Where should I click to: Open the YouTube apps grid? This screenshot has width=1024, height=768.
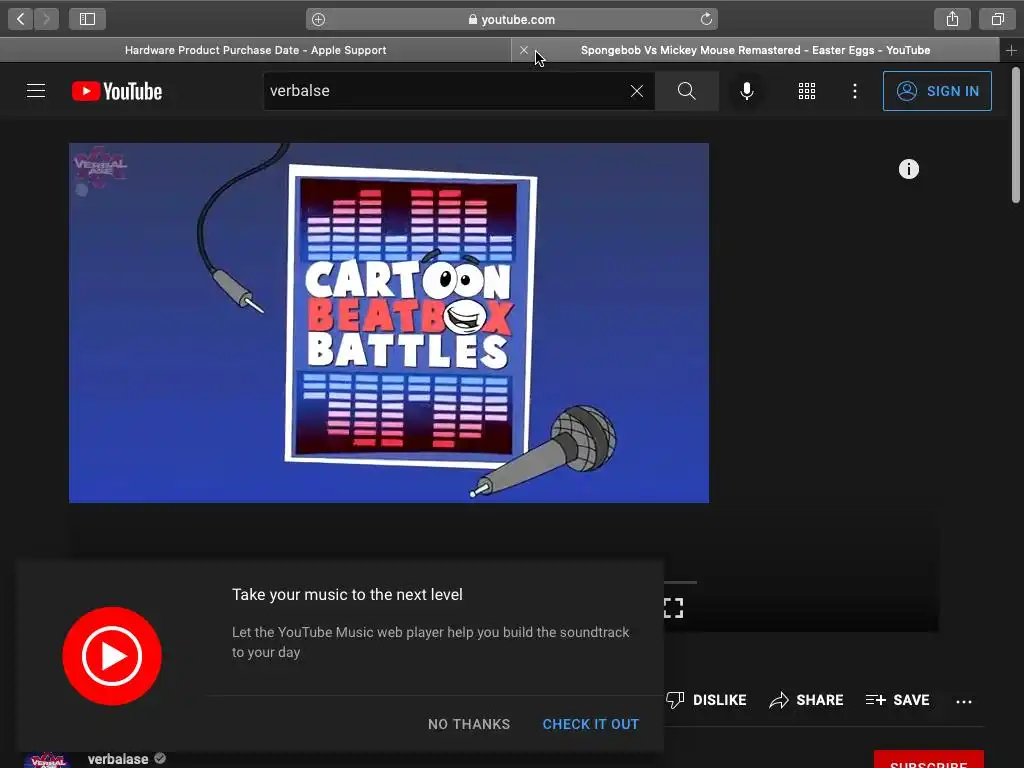click(x=807, y=91)
